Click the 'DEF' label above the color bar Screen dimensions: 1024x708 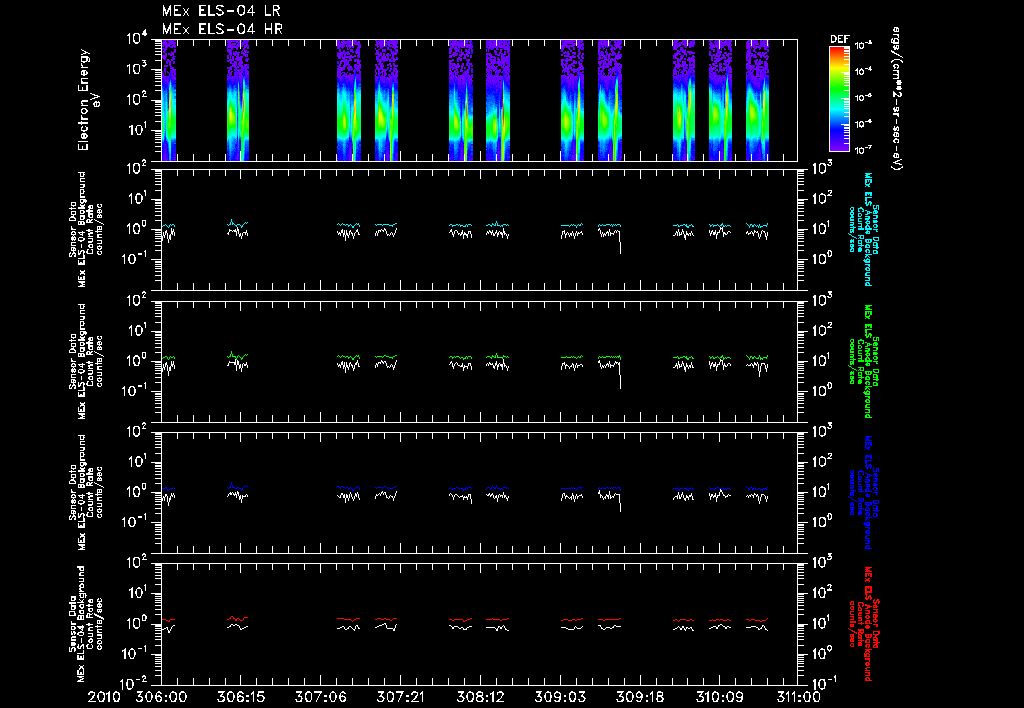pyautogui.click(x=839, y=39)
